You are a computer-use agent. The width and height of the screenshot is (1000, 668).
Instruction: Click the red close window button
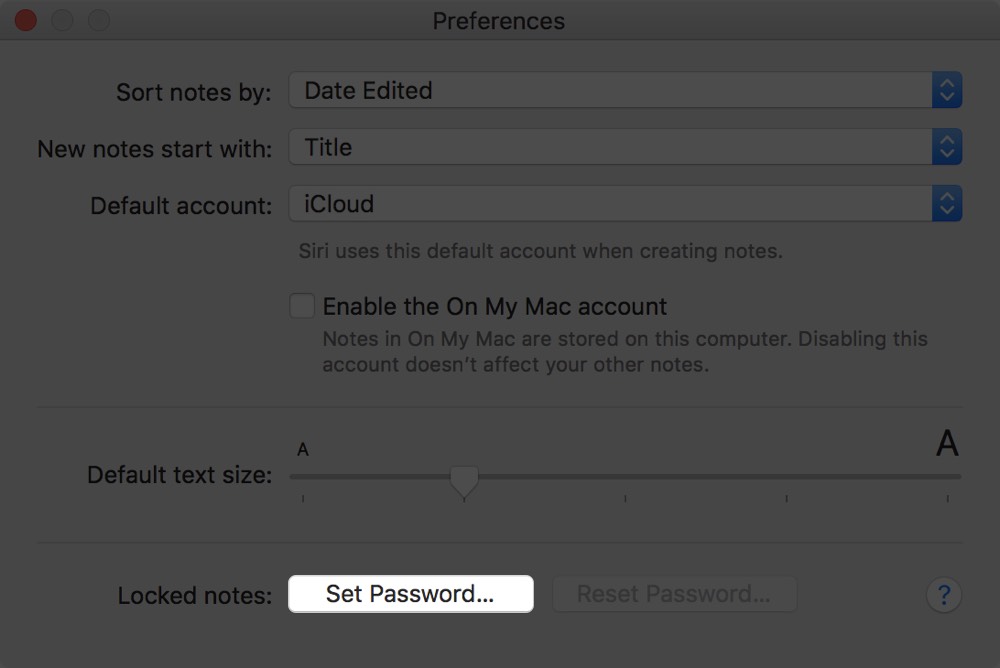[x=25, y=18]
